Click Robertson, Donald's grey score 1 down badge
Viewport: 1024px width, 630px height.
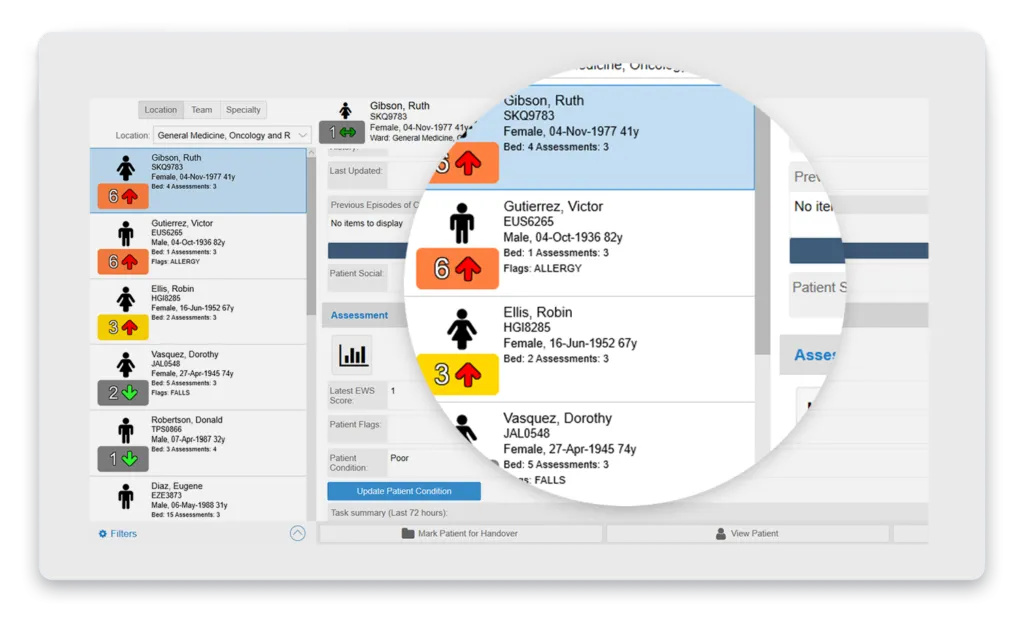(x=123, y=458)
